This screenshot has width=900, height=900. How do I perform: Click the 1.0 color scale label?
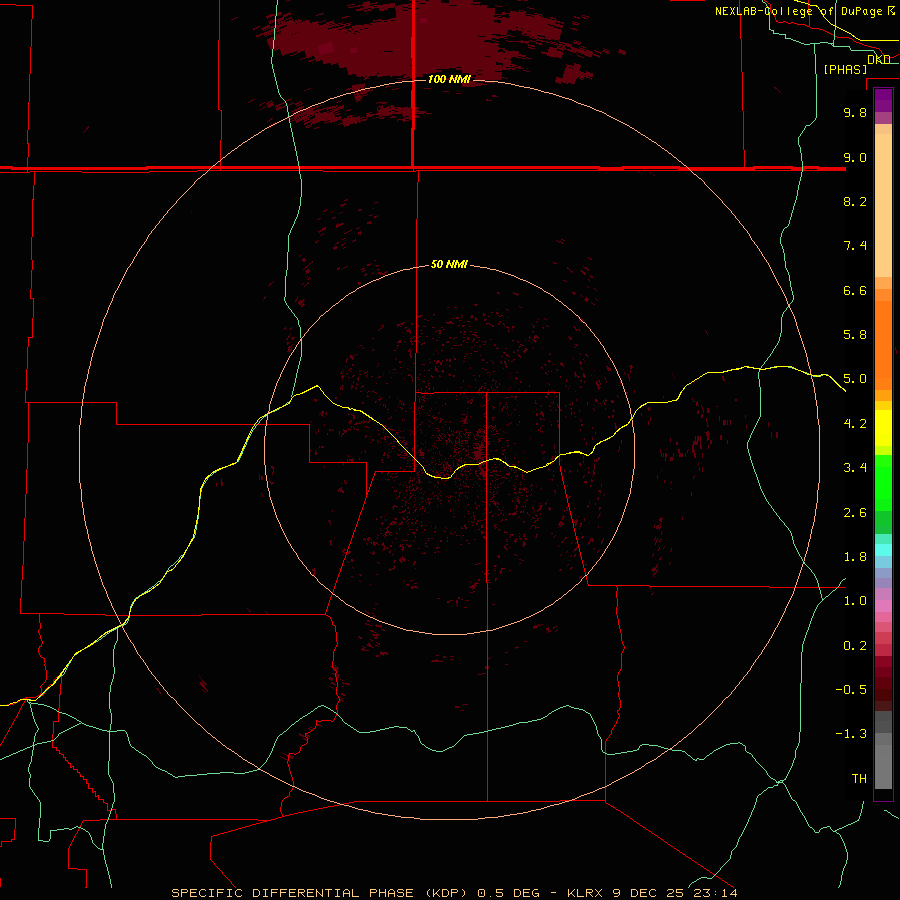pyautogui.click(x=855, y=601)
